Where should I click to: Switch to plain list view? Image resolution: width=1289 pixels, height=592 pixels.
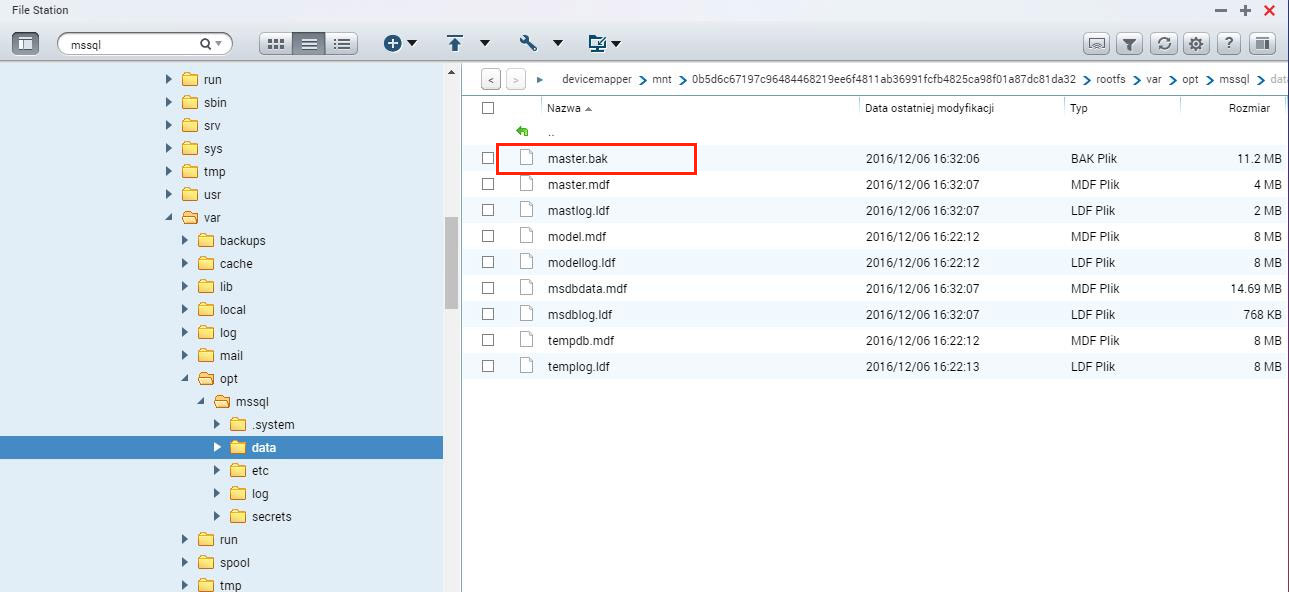tap(309, 44)
